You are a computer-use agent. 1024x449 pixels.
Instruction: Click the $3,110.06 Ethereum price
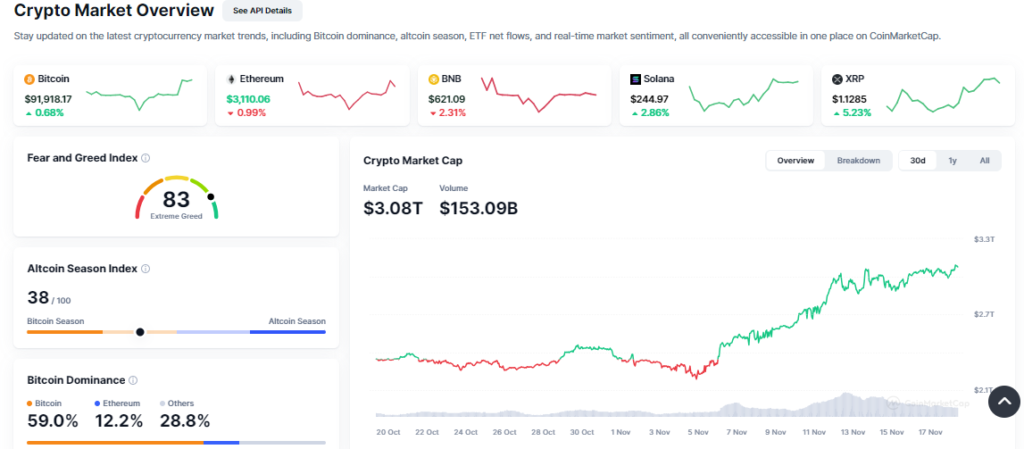coord(248,99)
